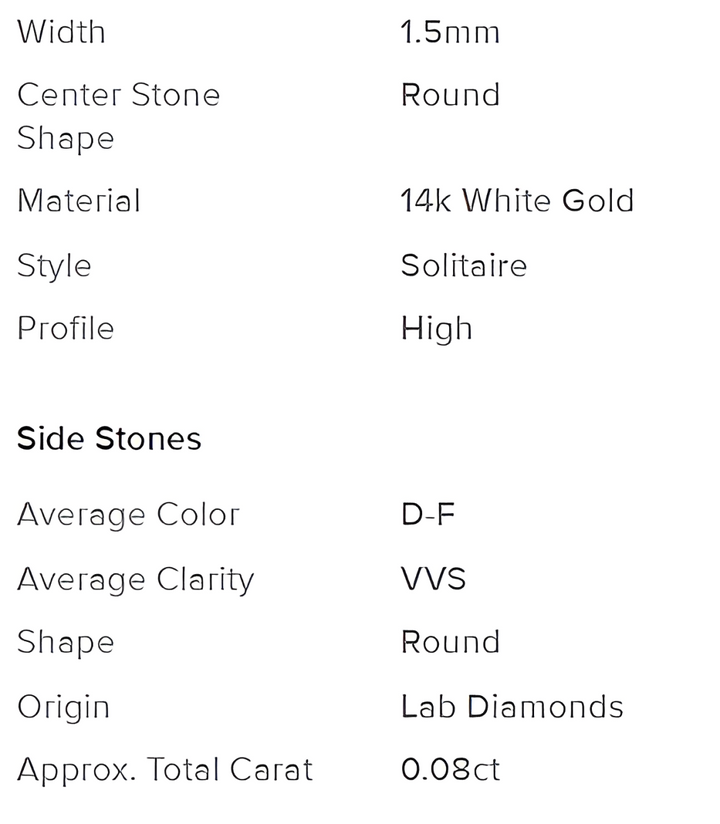
Task: Select the Lab Diamonds origin value
Action: click(x=512, y=707)
